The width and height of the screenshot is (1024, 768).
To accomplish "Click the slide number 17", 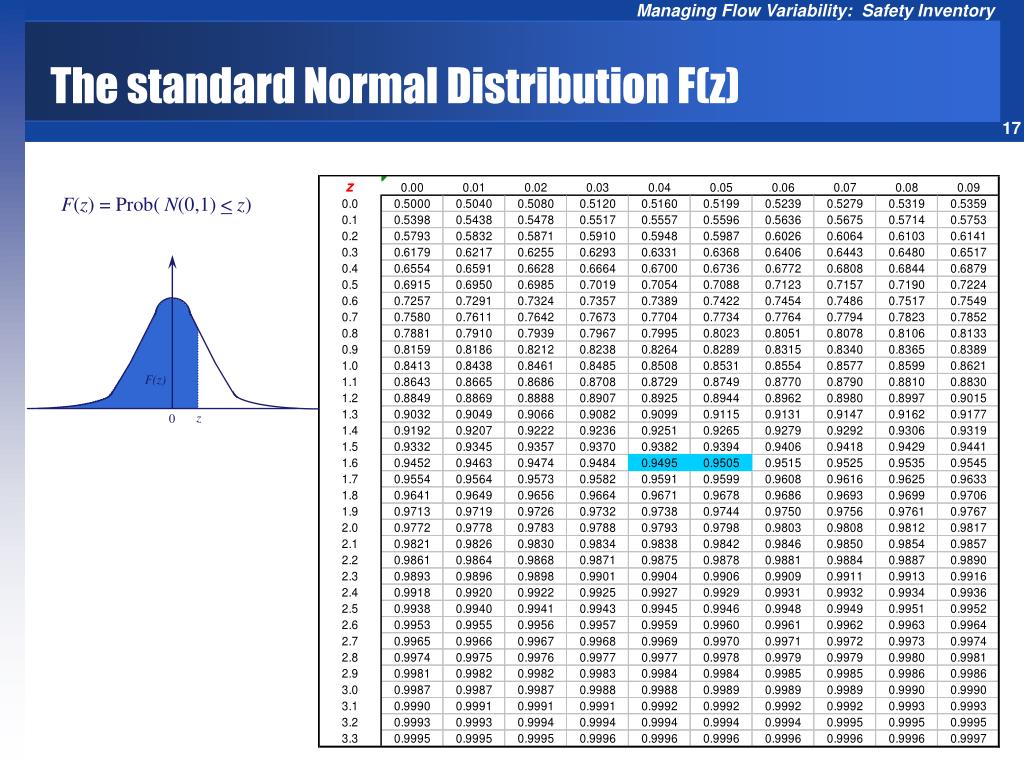I will click(x=1011, y=128).
